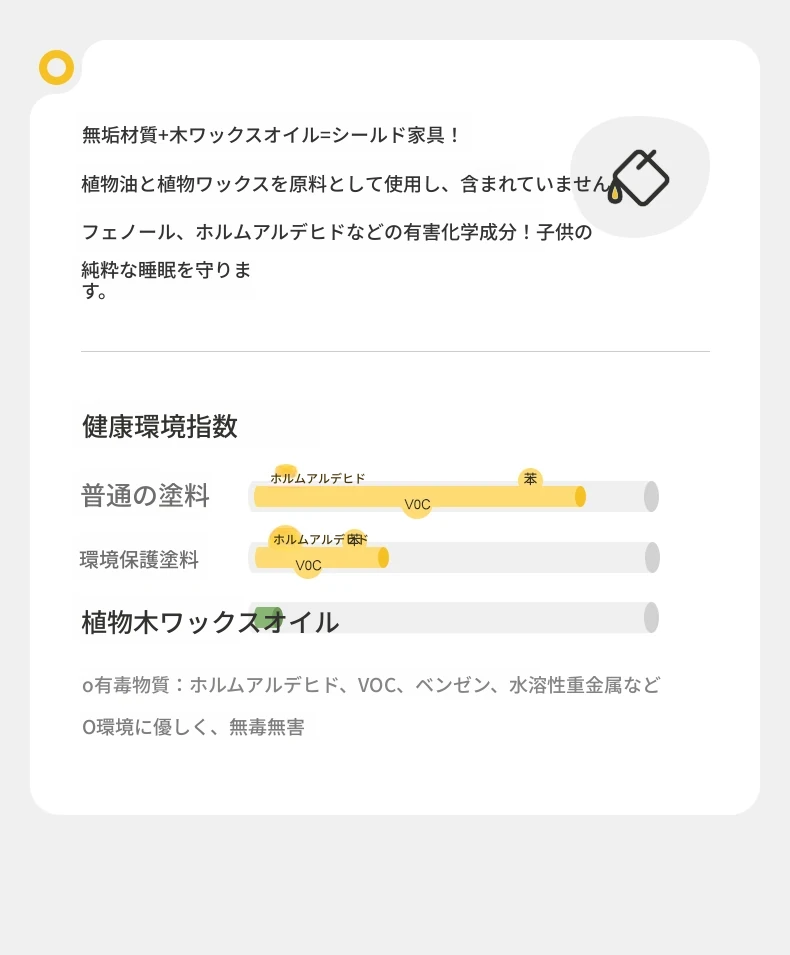Screen dimensions: 790x955
Task: Select the 健康環境指数 heading
Action: pos(160,426)
